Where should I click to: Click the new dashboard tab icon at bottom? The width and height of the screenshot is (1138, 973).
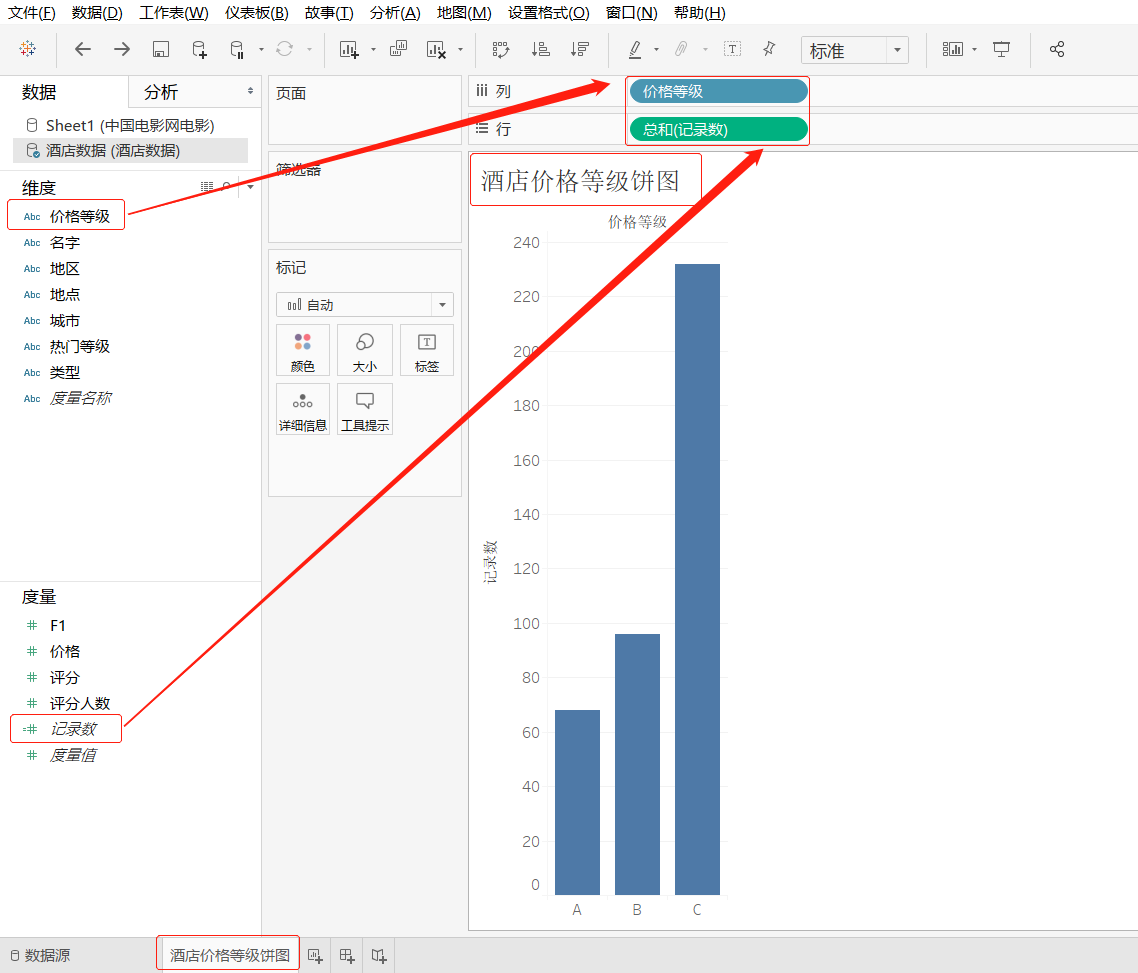tap(347, 956)
